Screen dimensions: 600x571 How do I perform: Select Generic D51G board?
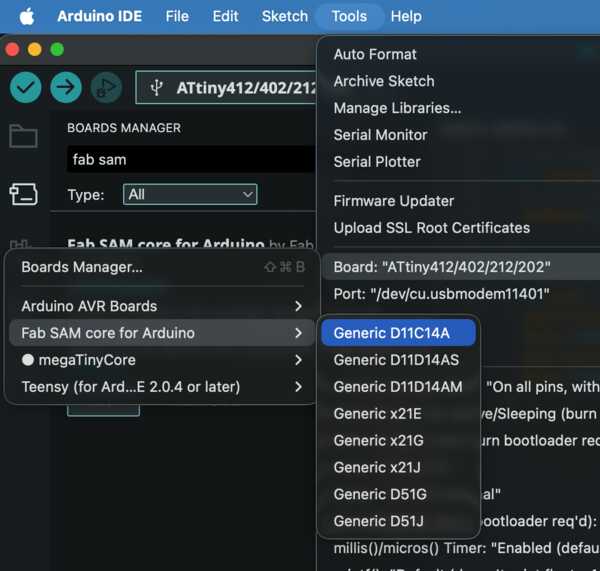click(399, 494)
